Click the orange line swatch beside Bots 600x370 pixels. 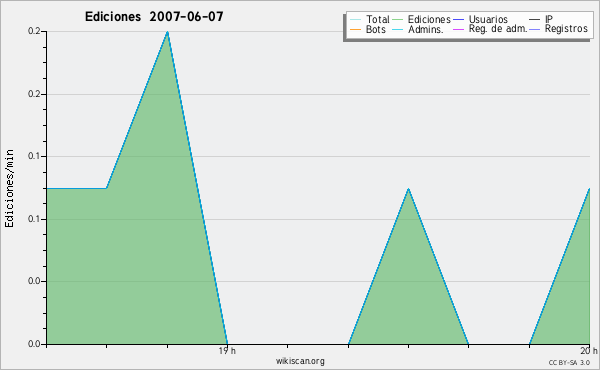click(355, 29)
